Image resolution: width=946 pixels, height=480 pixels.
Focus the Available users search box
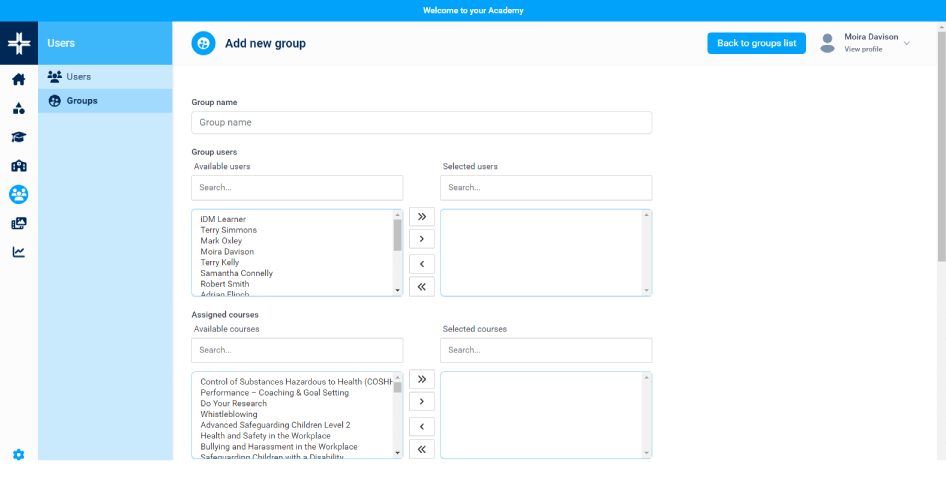pyautogui.click(x=297, y=187)
